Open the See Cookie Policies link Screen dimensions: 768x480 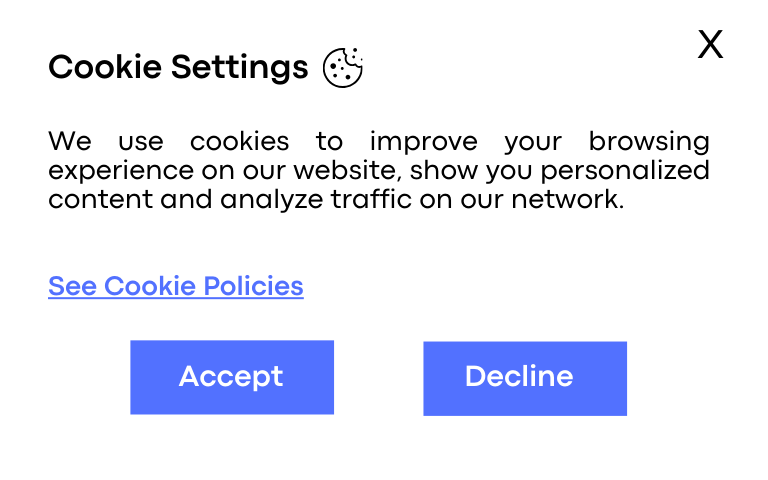176,286
